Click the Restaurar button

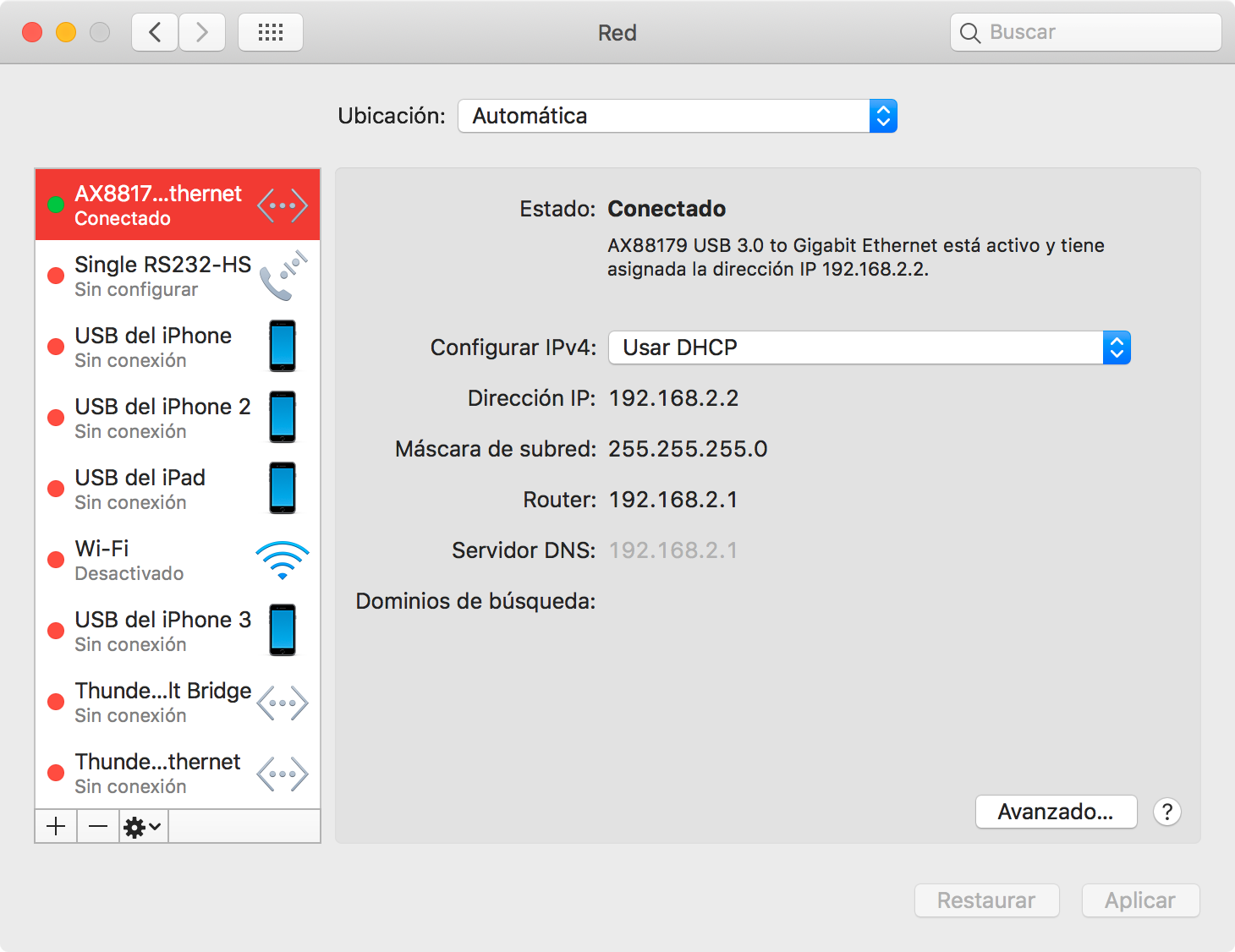(x=986, y=900)
